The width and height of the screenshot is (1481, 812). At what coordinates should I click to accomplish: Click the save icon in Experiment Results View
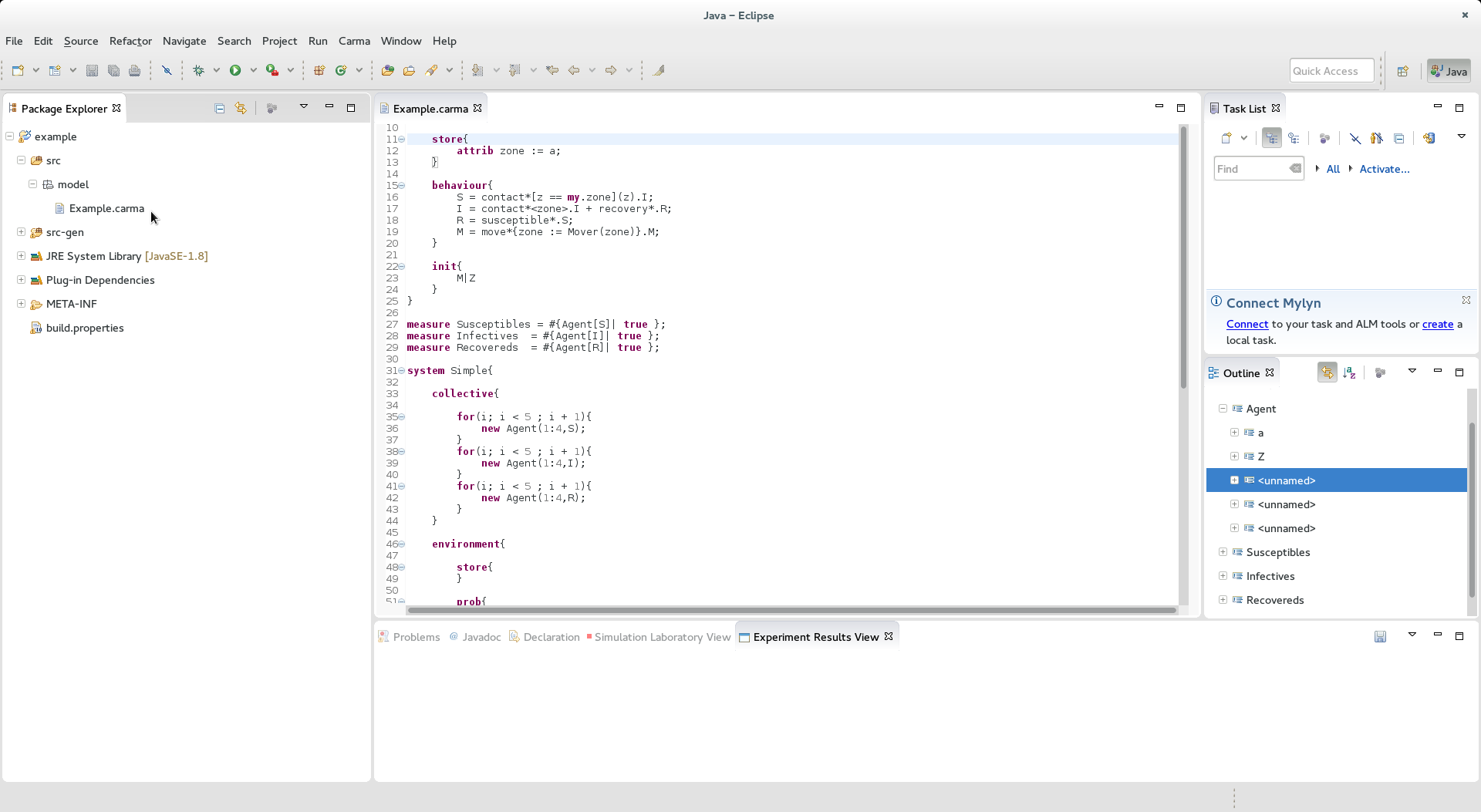coord(1381,636)
